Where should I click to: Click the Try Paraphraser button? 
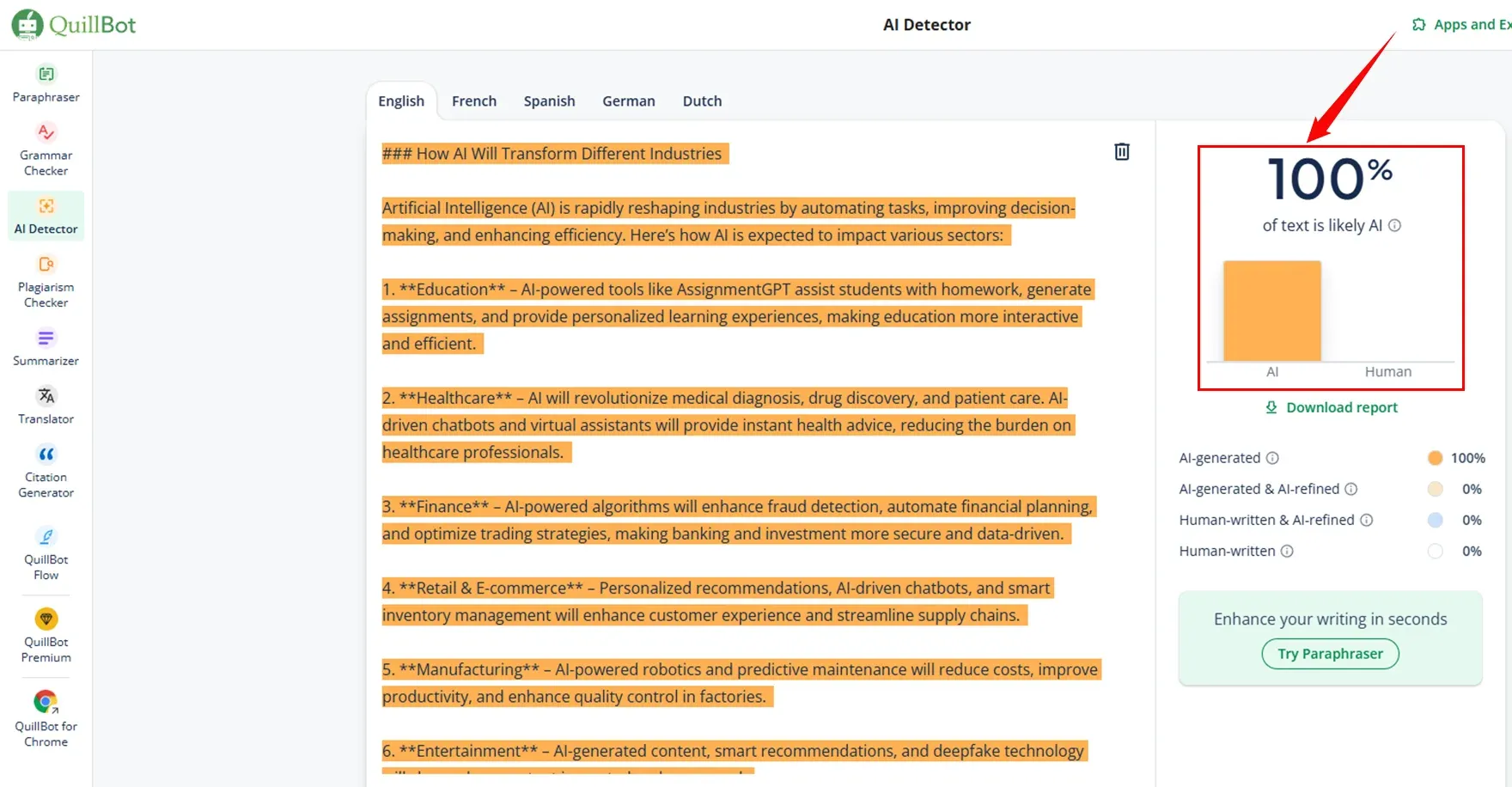pos(1331,654)
